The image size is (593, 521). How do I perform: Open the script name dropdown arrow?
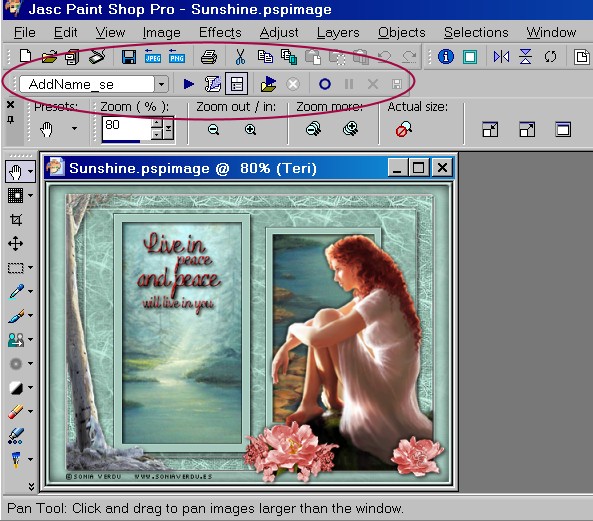click(x=161, y=84)
